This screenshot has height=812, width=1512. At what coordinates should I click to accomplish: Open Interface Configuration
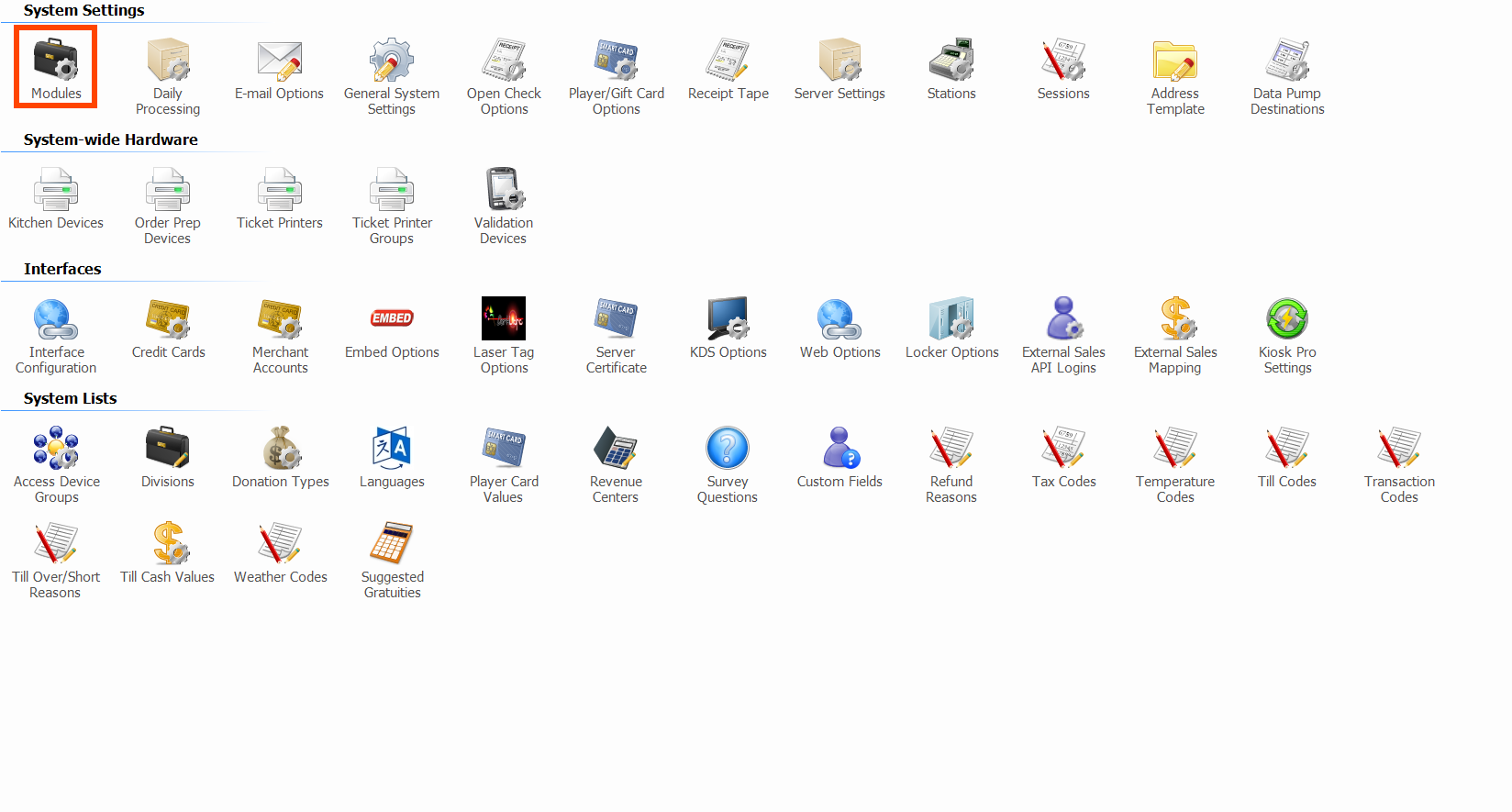click(x=56, y=319)
